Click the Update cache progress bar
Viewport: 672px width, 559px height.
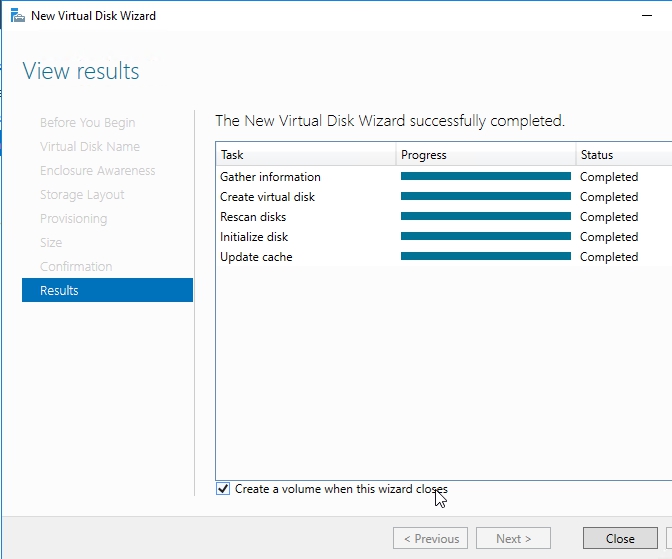click(x=486, y=256)
